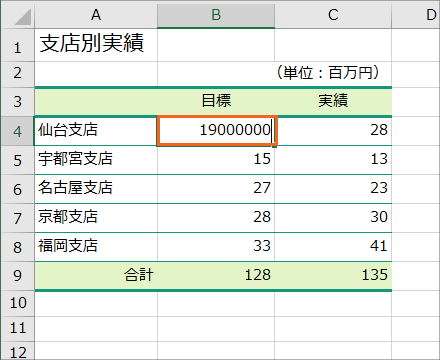Select row 2 header
Viewport: 440px width, 360px height.
tap(18, 74)
